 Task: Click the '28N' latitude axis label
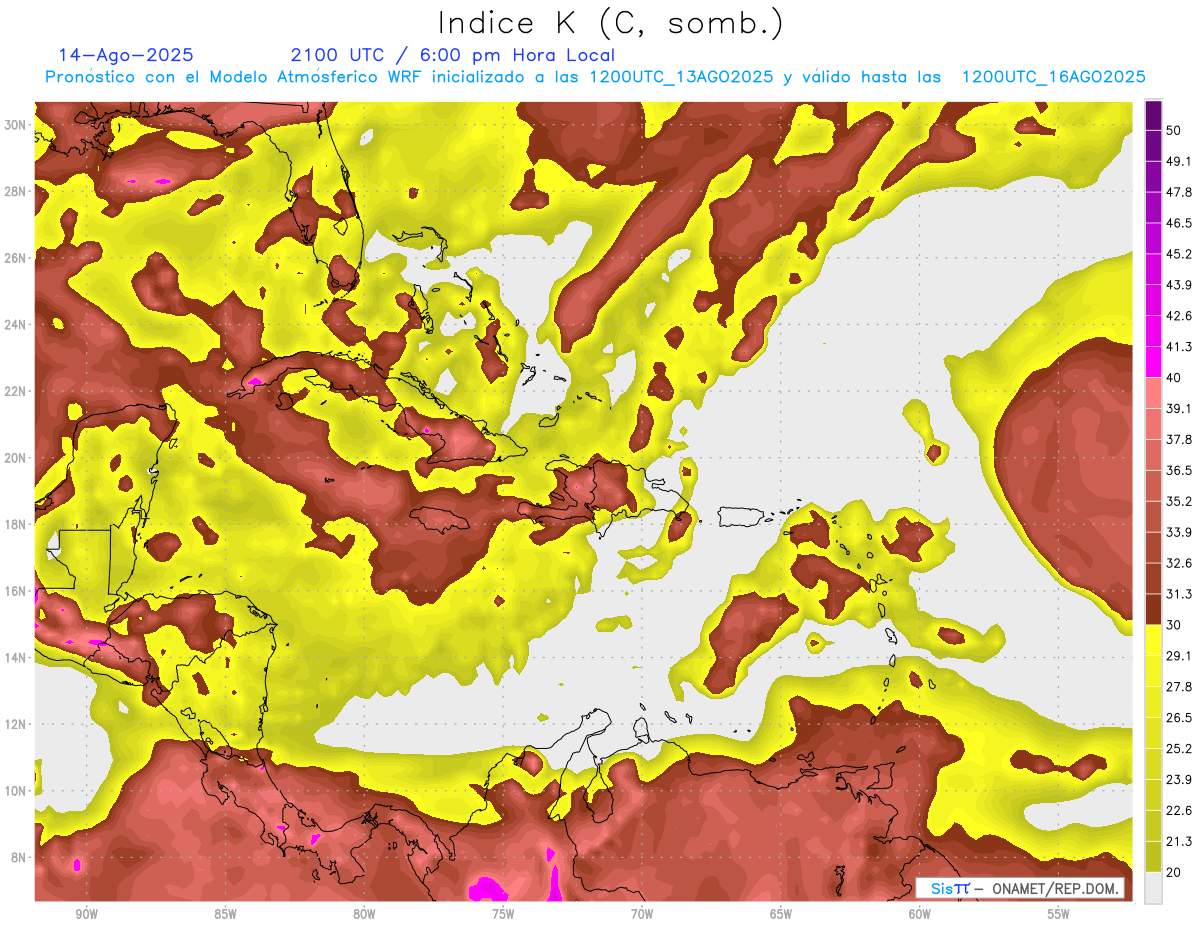17,190
